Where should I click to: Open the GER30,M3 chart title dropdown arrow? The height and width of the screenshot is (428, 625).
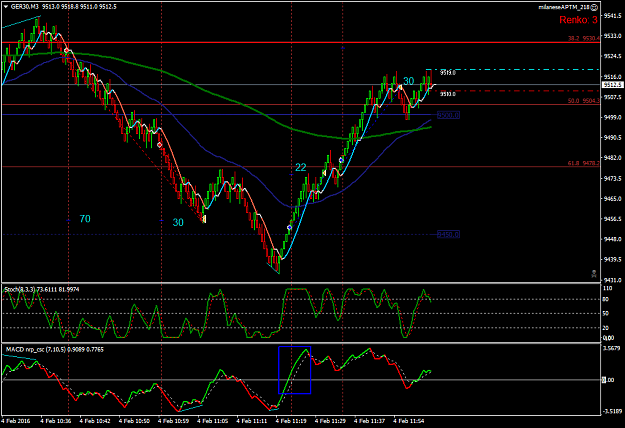point(6,6)
